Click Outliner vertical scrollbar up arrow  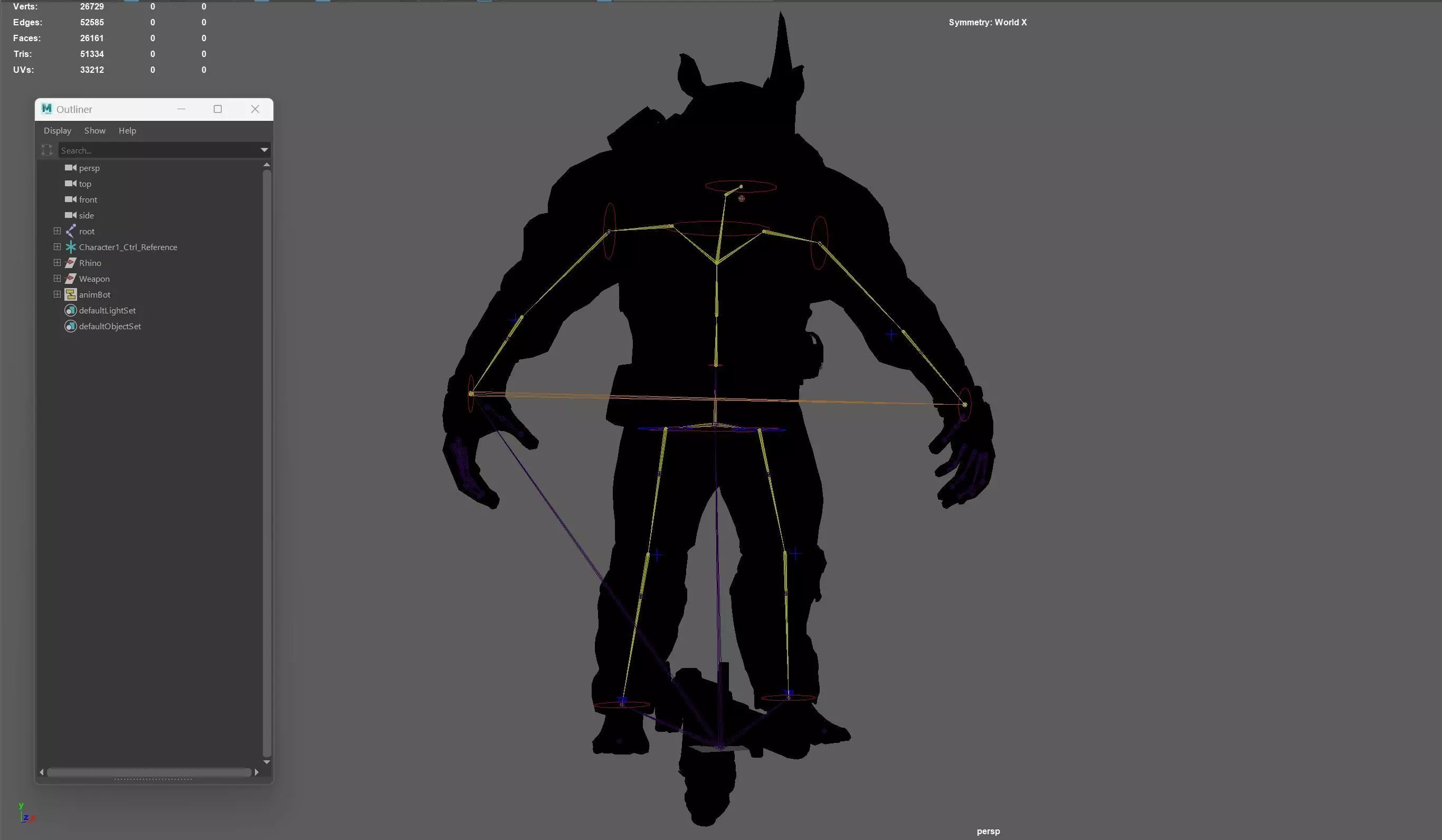click(267, 165)
